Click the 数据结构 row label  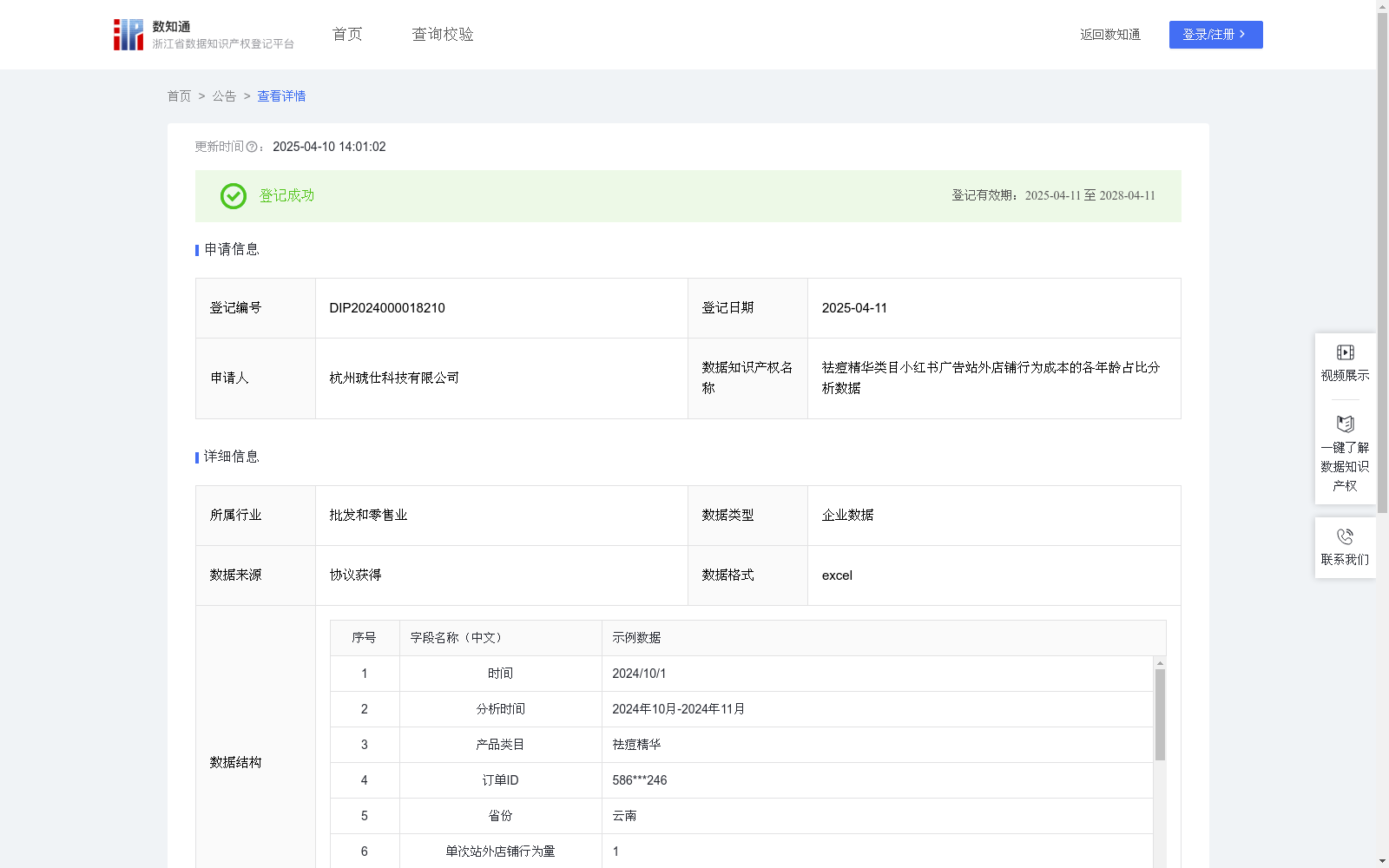235,763
